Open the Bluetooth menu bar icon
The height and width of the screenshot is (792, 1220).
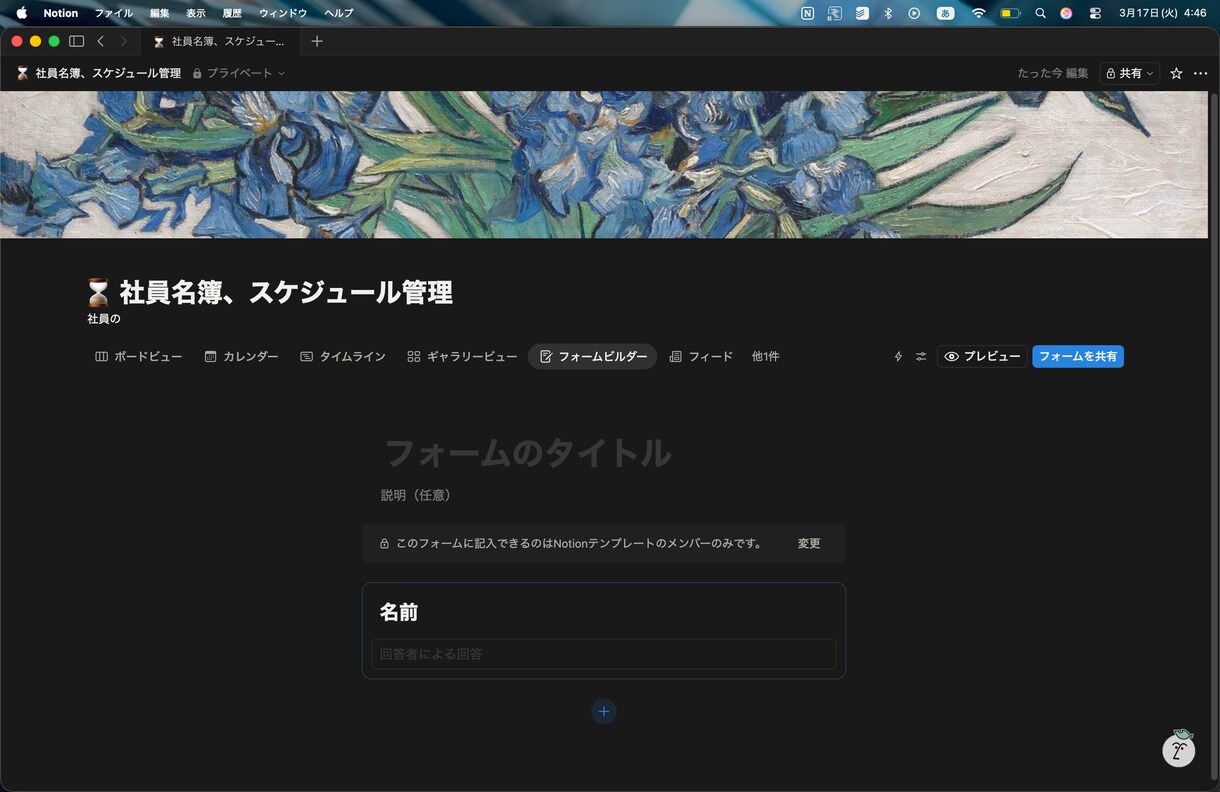(888, 13)
